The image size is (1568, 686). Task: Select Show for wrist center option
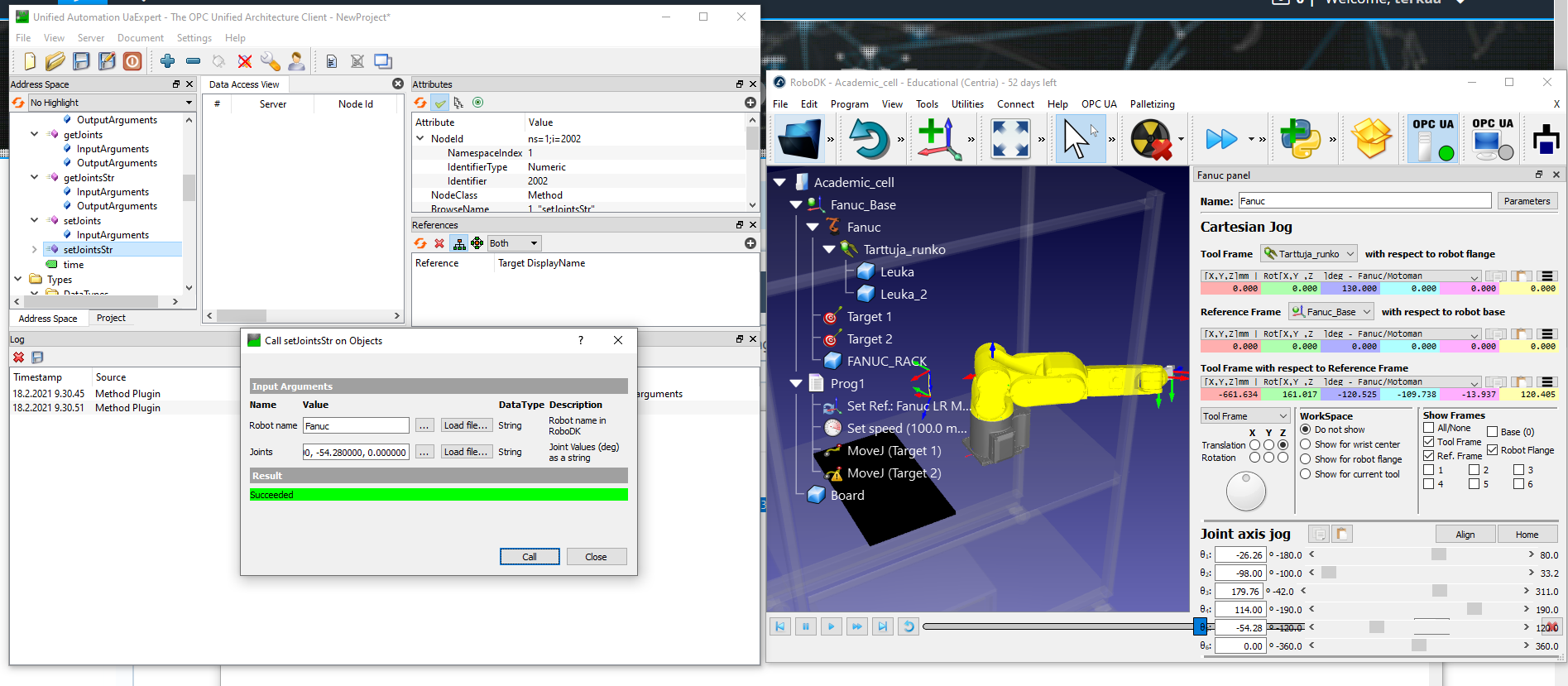[x=1306, y=444]
